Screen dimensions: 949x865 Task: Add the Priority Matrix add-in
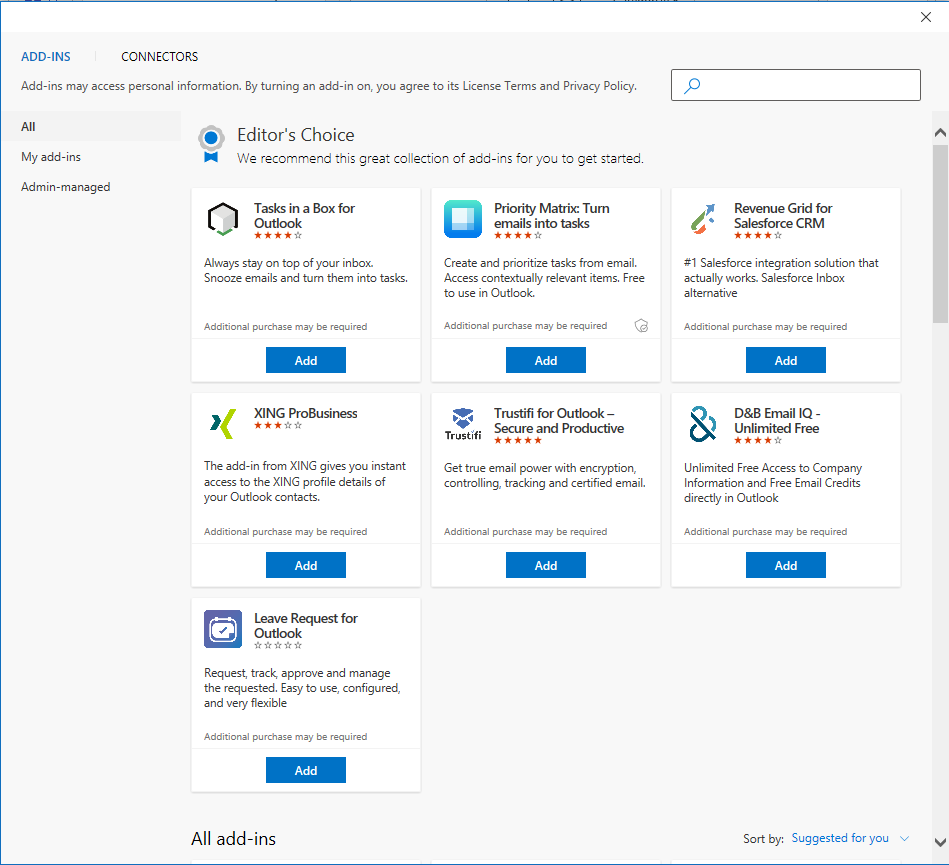pyautogui.click(x=546, y=360)
